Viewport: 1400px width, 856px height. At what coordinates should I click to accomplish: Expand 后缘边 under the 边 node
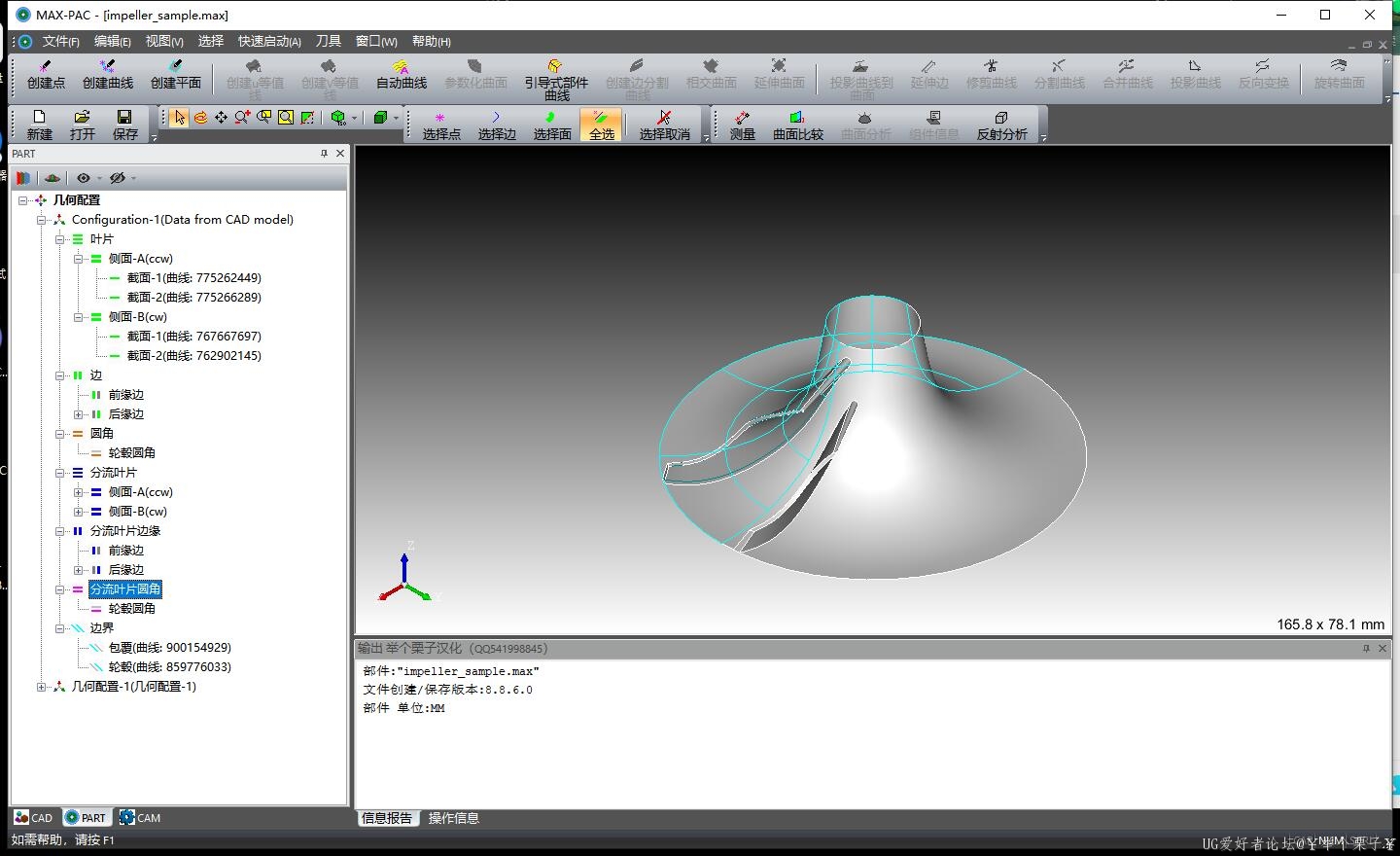tap(79, 414)
